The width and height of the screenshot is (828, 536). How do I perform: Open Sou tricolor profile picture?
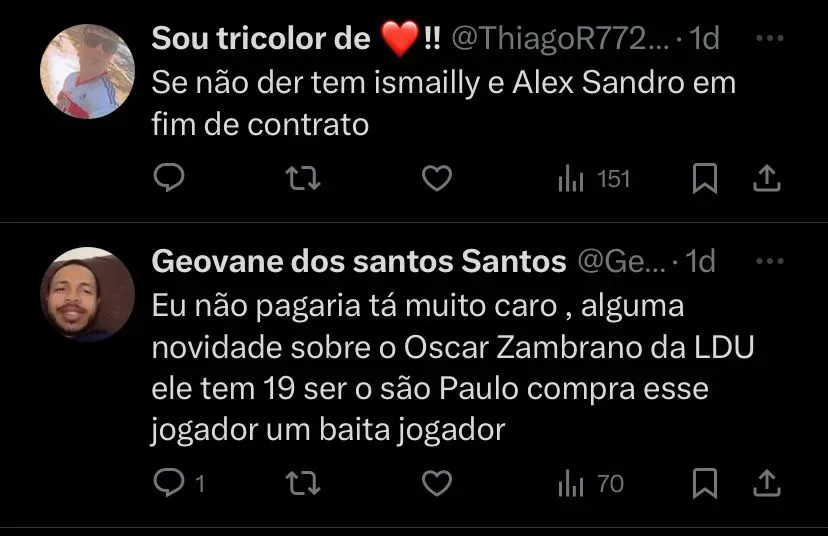pyautogui.click(x=87, y=71)
